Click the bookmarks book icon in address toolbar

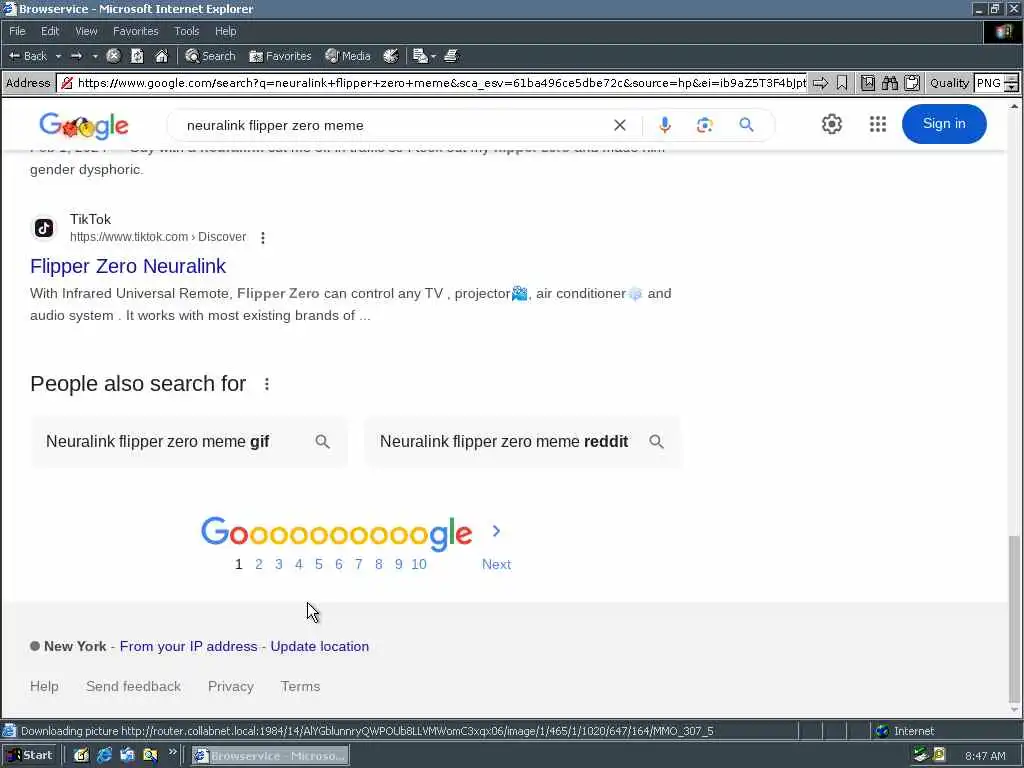pos(868,83)
